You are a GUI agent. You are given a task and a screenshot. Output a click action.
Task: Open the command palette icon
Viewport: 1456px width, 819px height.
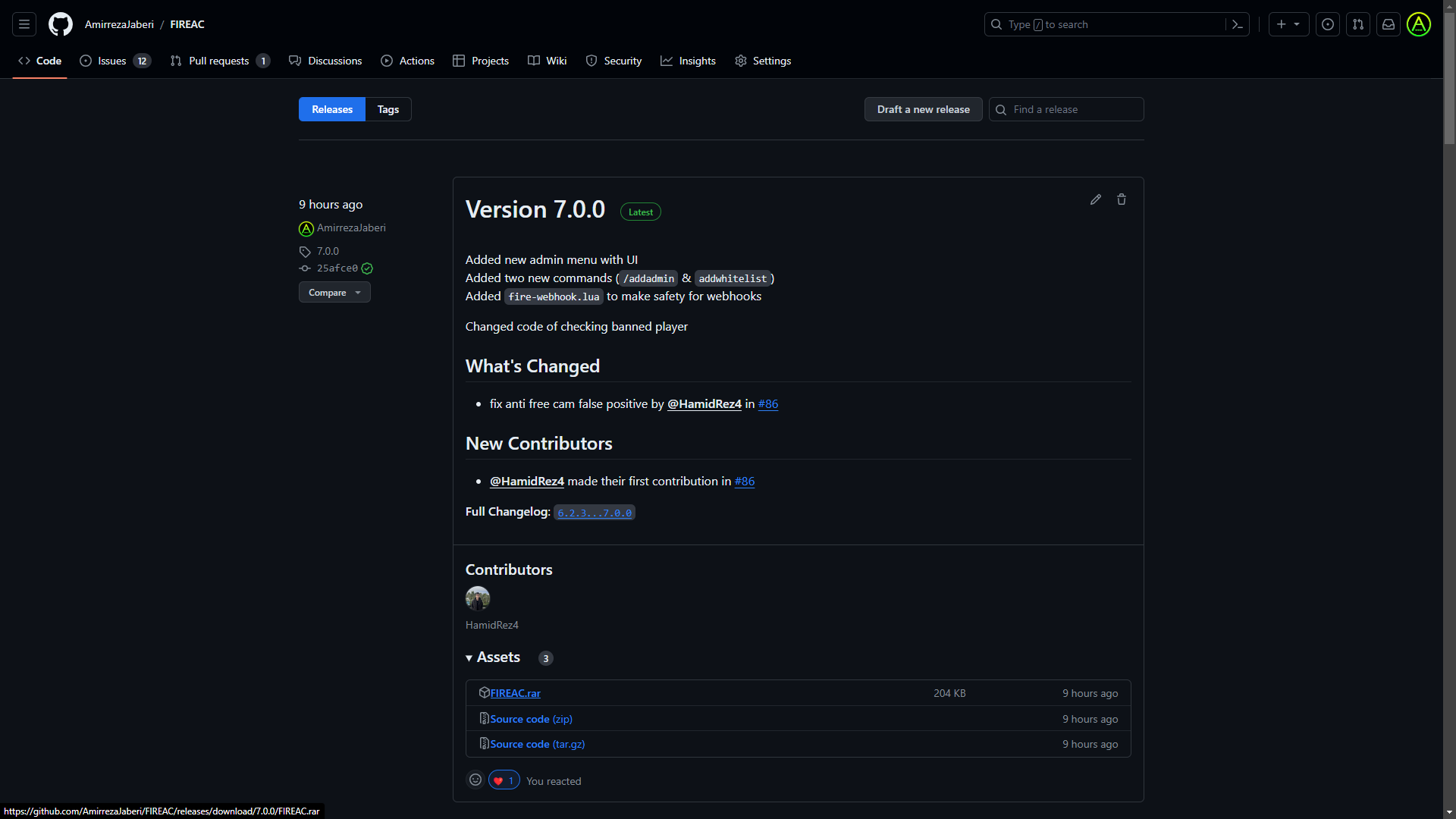[x=1238, y=24]
